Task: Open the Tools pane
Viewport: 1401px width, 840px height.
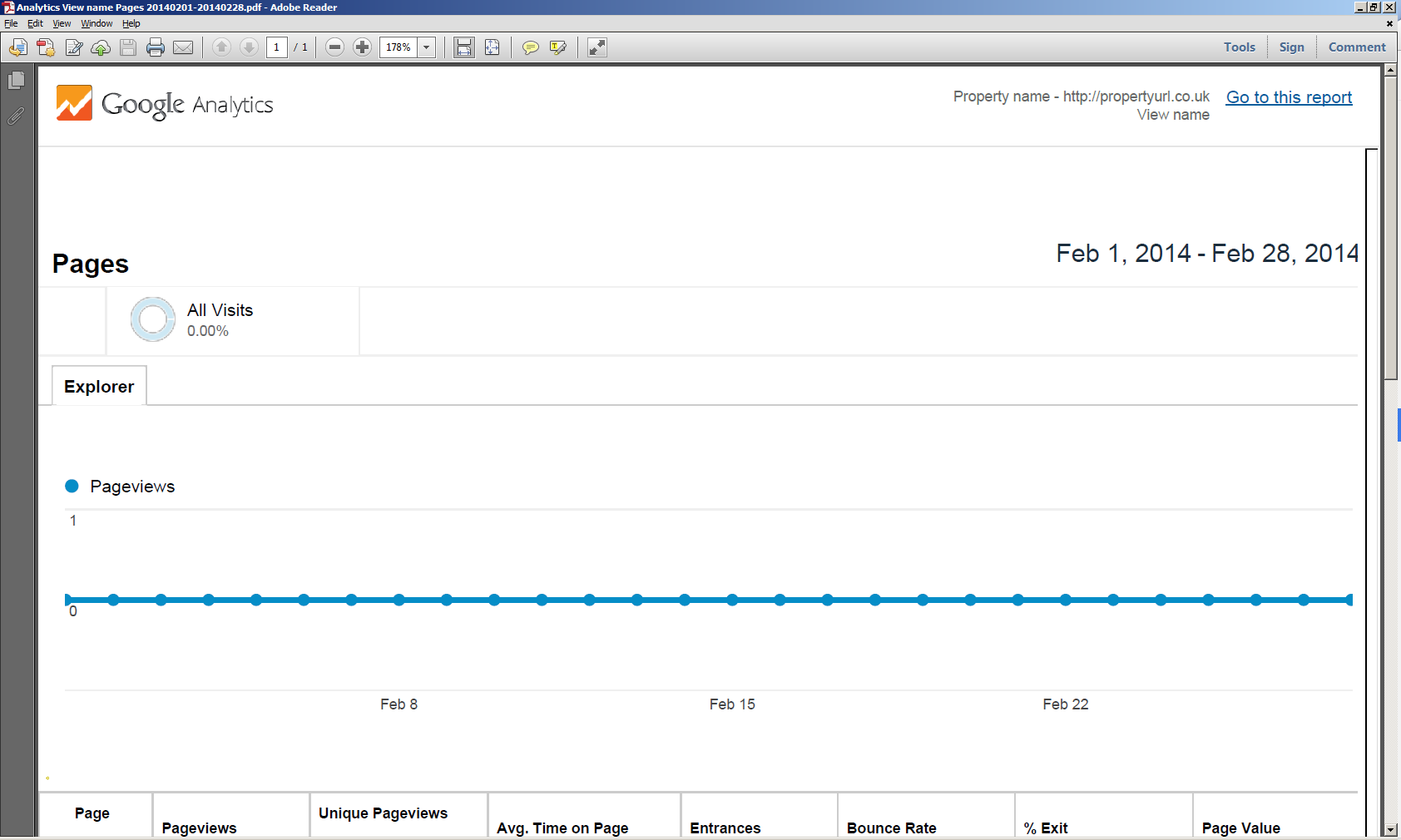Action: pos(1239,47)
